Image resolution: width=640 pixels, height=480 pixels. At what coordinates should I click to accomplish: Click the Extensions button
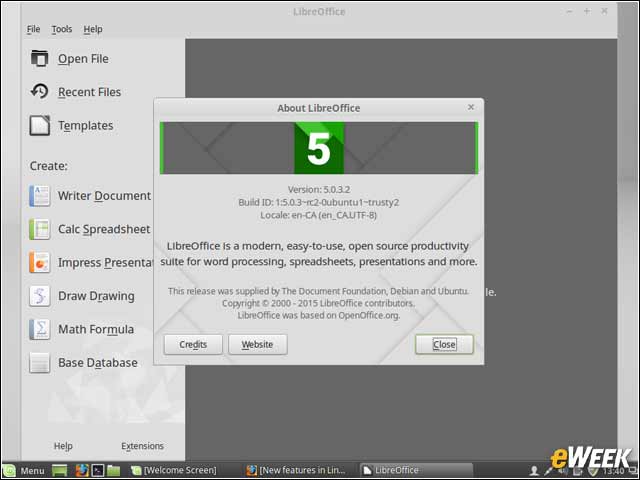click(x=142, y=446)
